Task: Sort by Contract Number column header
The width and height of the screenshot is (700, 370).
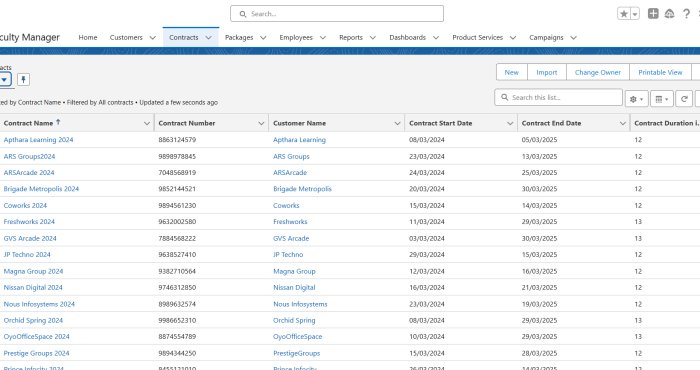Action: click(x=187, y=123)
